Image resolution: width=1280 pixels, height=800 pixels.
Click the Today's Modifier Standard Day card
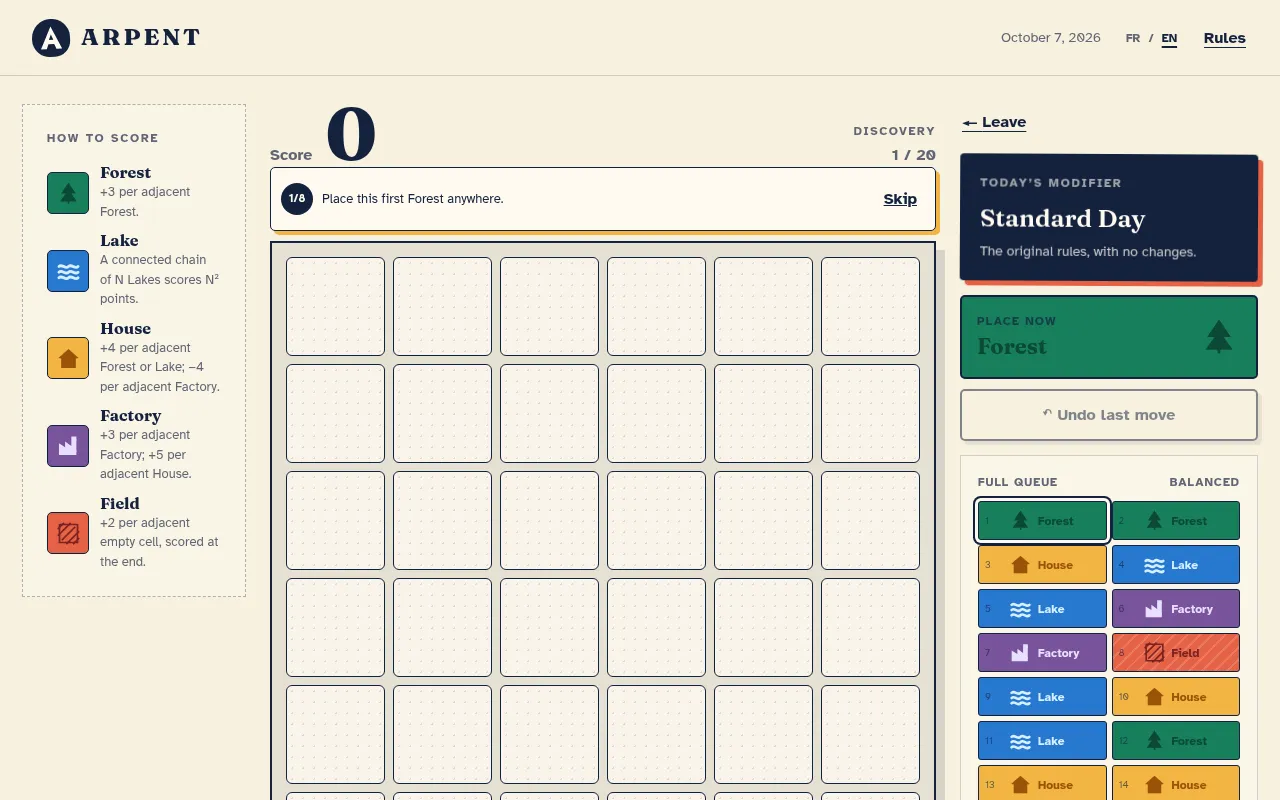click(1108, 217)
